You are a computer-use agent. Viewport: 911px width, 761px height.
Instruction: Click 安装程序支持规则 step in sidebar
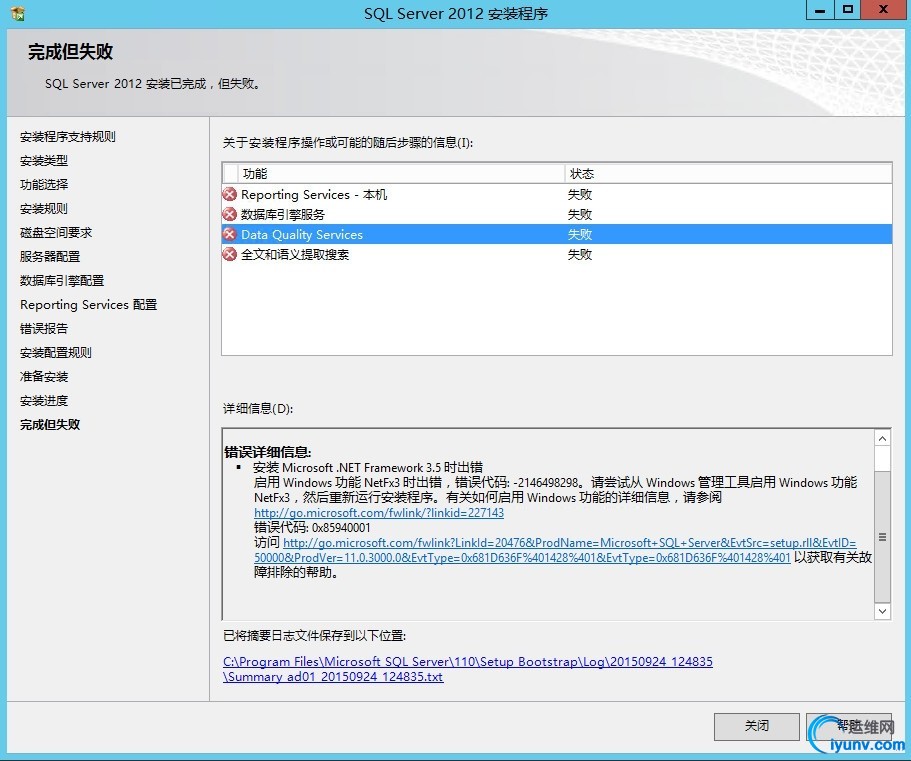pos(67,137)
